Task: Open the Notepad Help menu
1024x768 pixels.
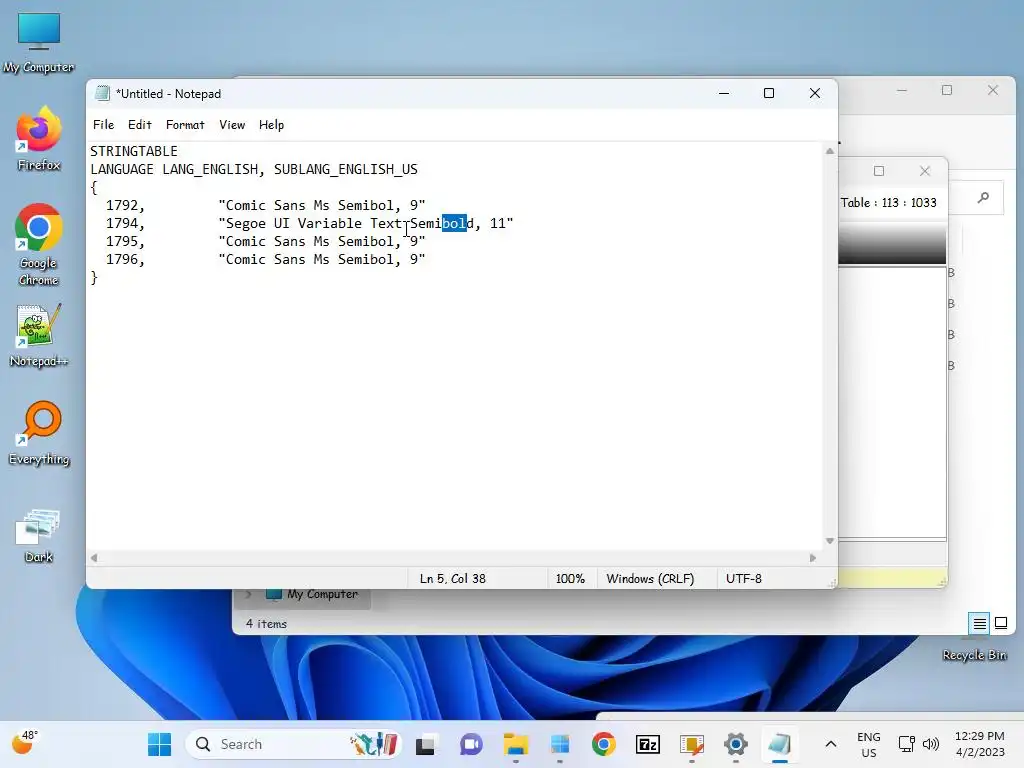Action: pyautogui.click(x=271, y=125)
